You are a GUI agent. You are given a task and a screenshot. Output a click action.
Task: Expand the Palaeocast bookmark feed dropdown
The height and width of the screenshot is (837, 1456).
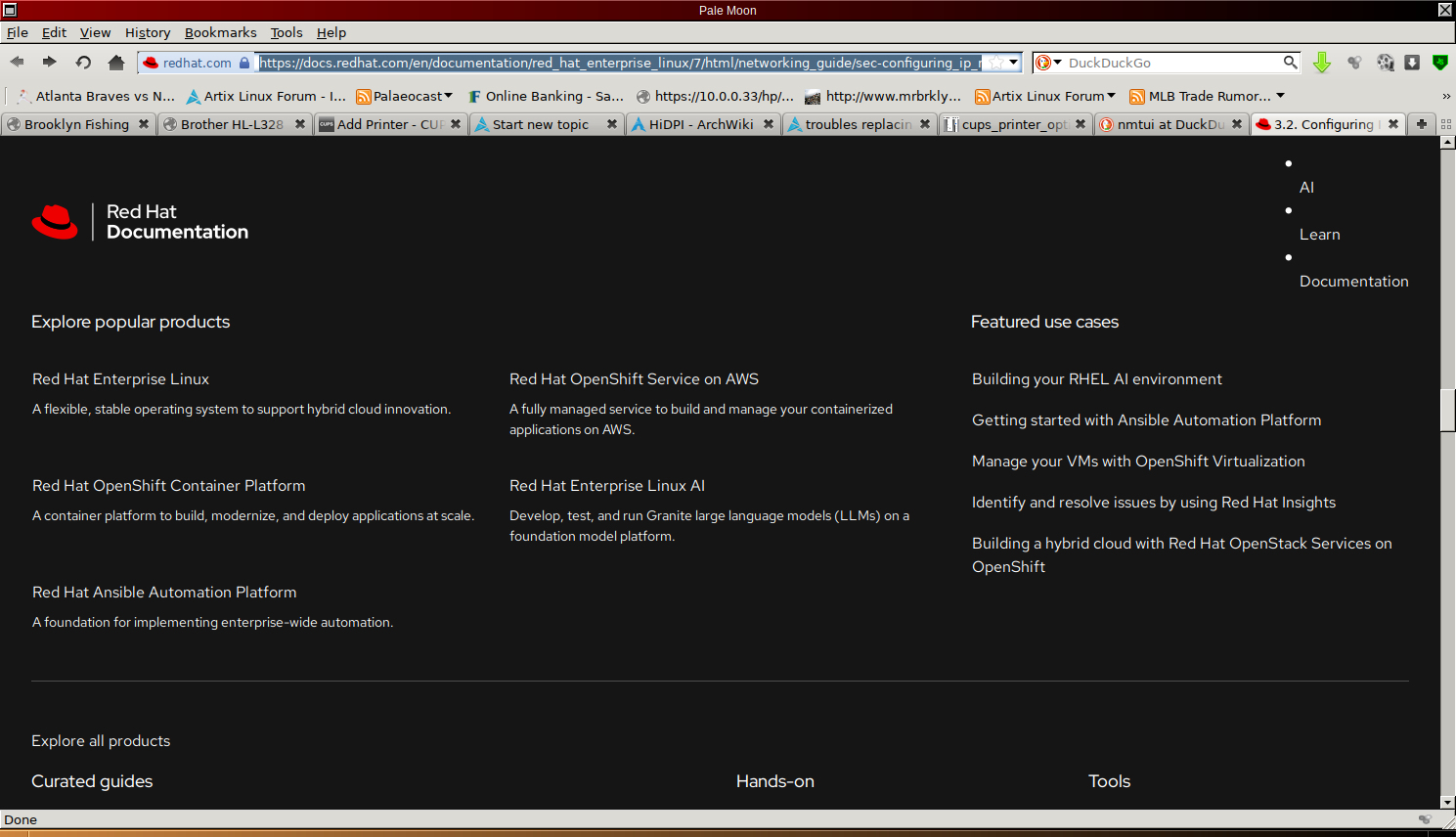pos(448,96)
